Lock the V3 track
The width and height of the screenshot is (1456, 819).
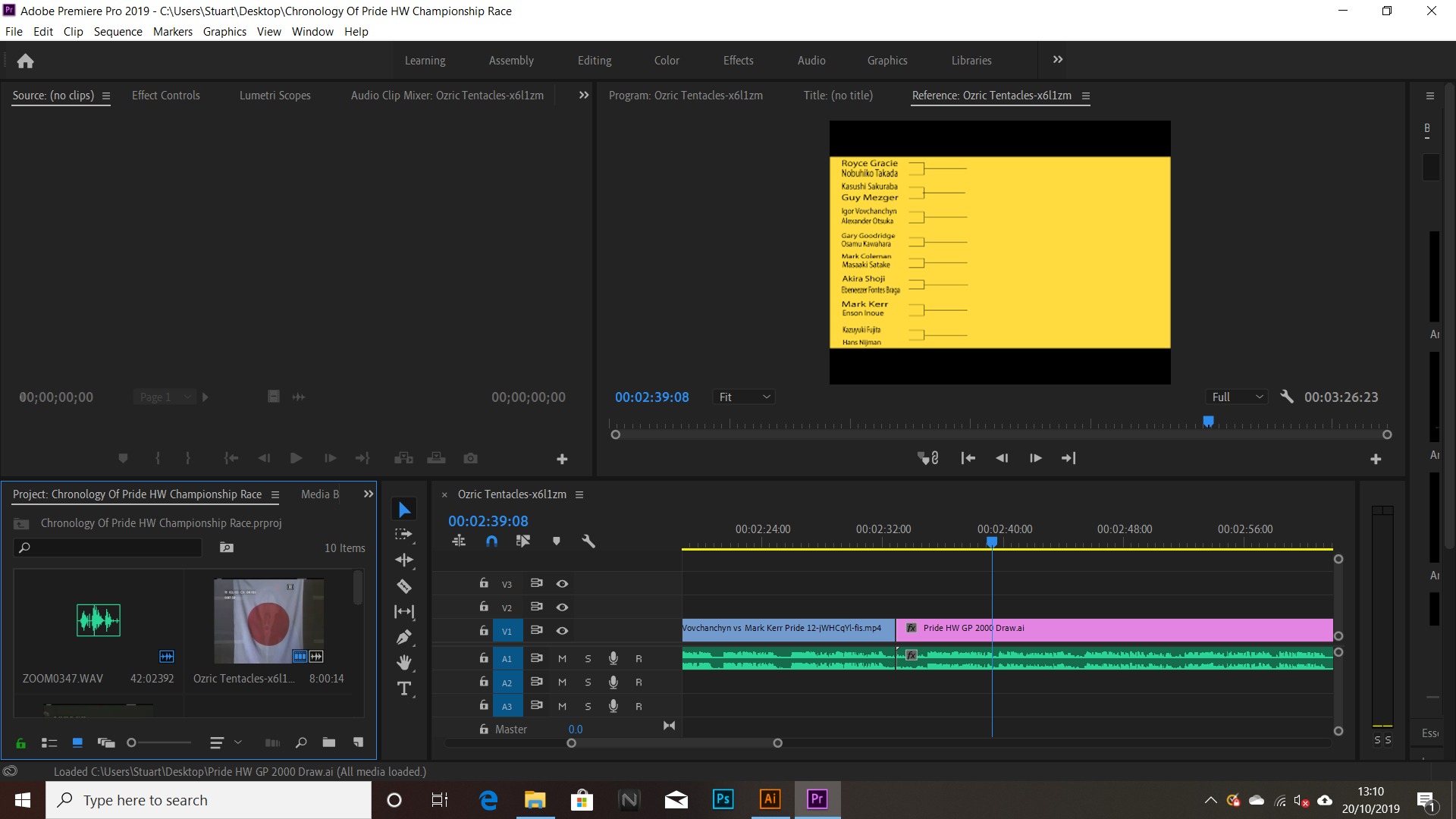(x=483, y=584)
